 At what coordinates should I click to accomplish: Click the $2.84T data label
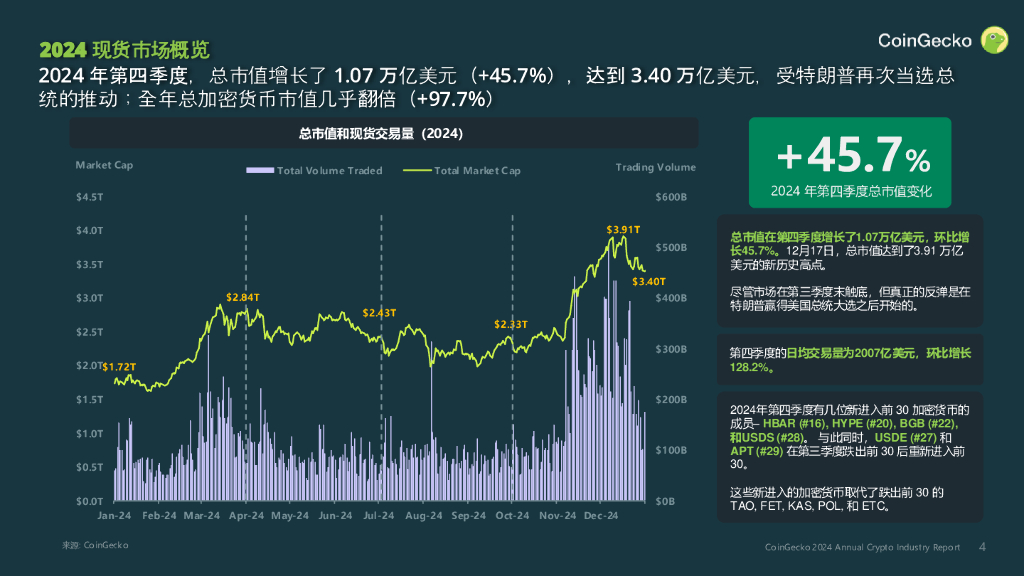(242, 297)
